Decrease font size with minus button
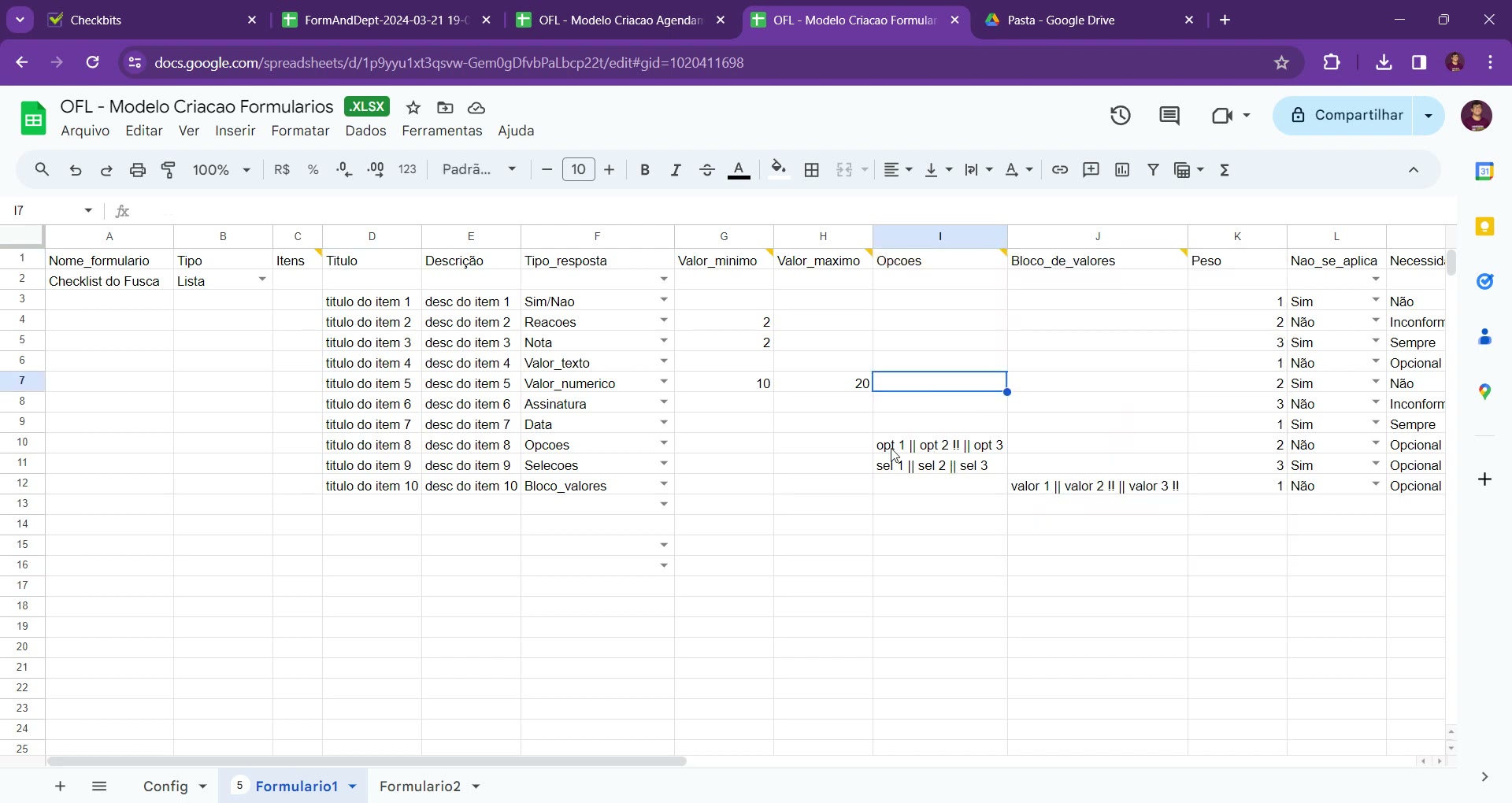This screenshot has height=803, width=1512. (547, 170)
